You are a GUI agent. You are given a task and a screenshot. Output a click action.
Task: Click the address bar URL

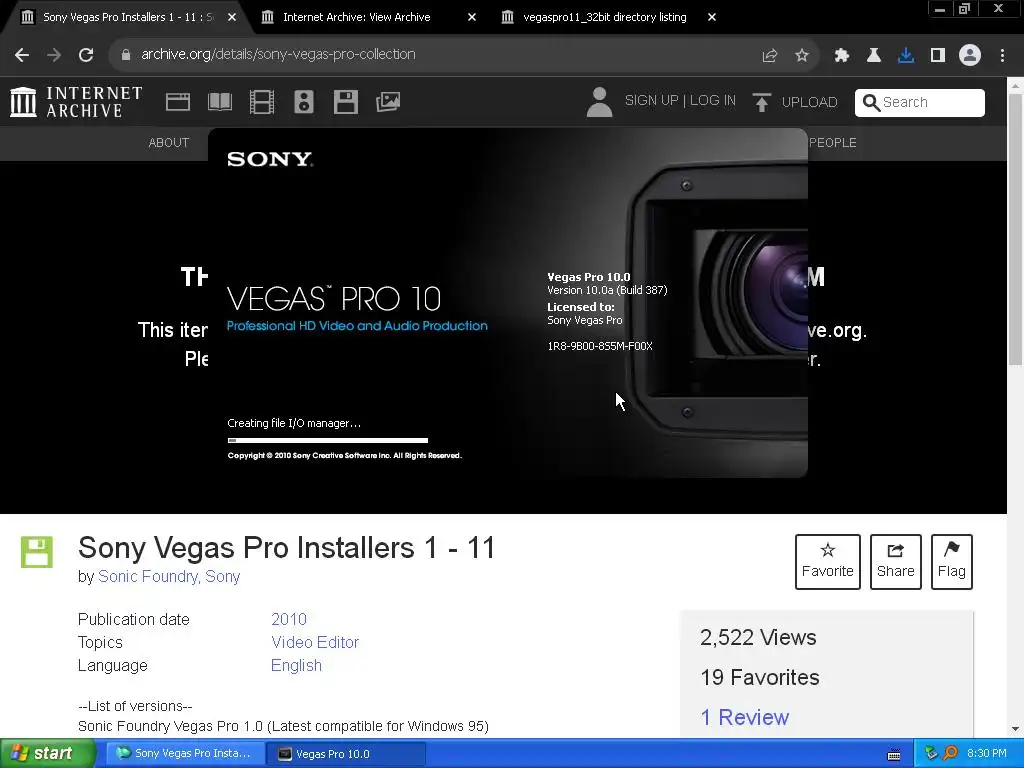coord(278,54)
